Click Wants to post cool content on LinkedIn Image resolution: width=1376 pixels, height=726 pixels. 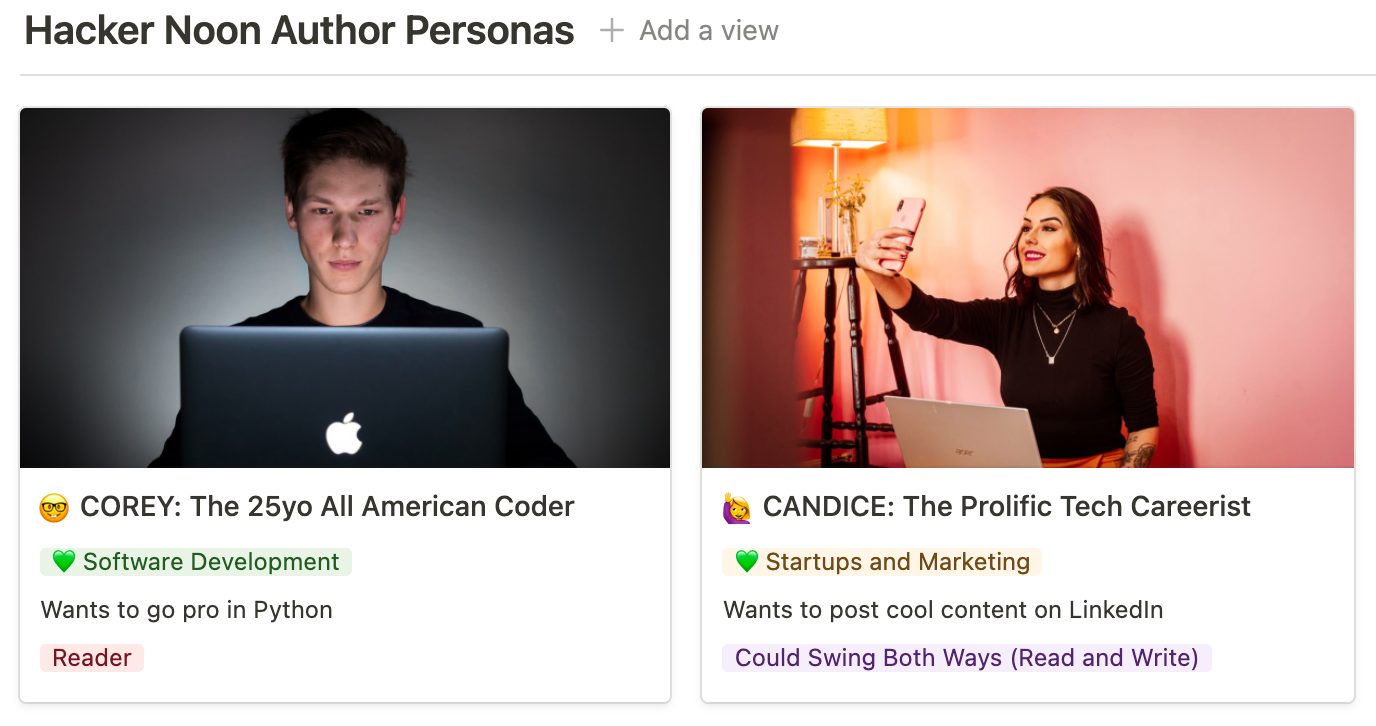[x=943, y=610]
